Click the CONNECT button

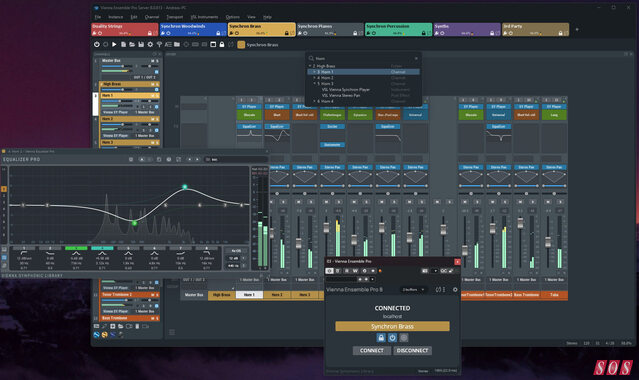click(372, 351)
